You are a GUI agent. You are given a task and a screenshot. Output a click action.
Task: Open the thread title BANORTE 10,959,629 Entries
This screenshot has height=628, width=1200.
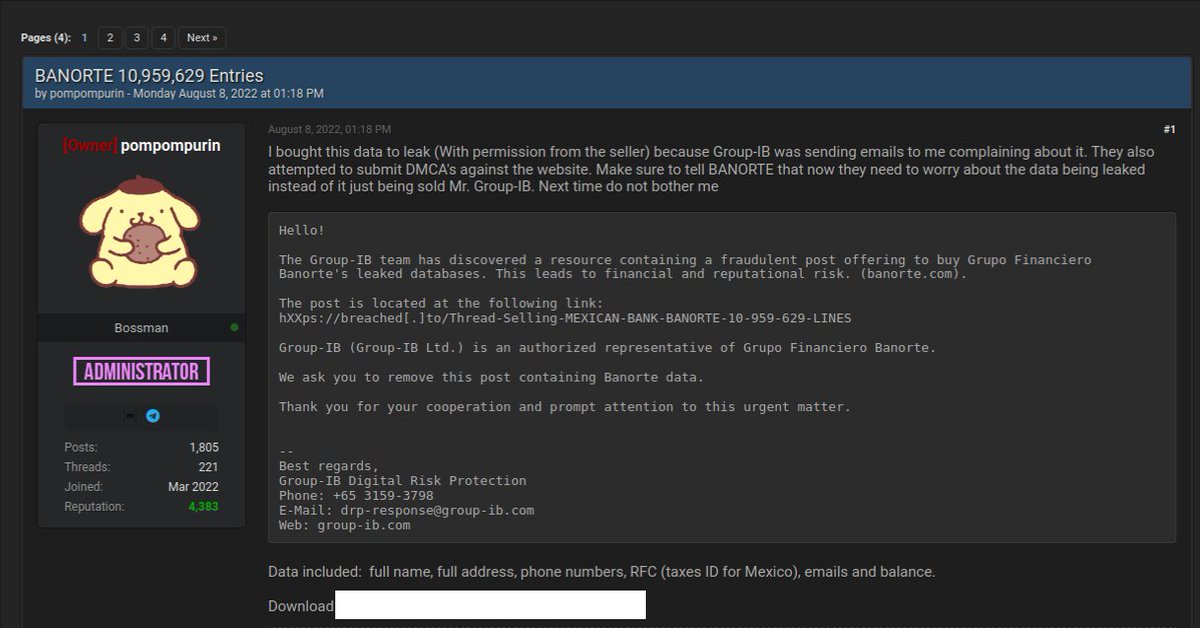pos(148,75)
